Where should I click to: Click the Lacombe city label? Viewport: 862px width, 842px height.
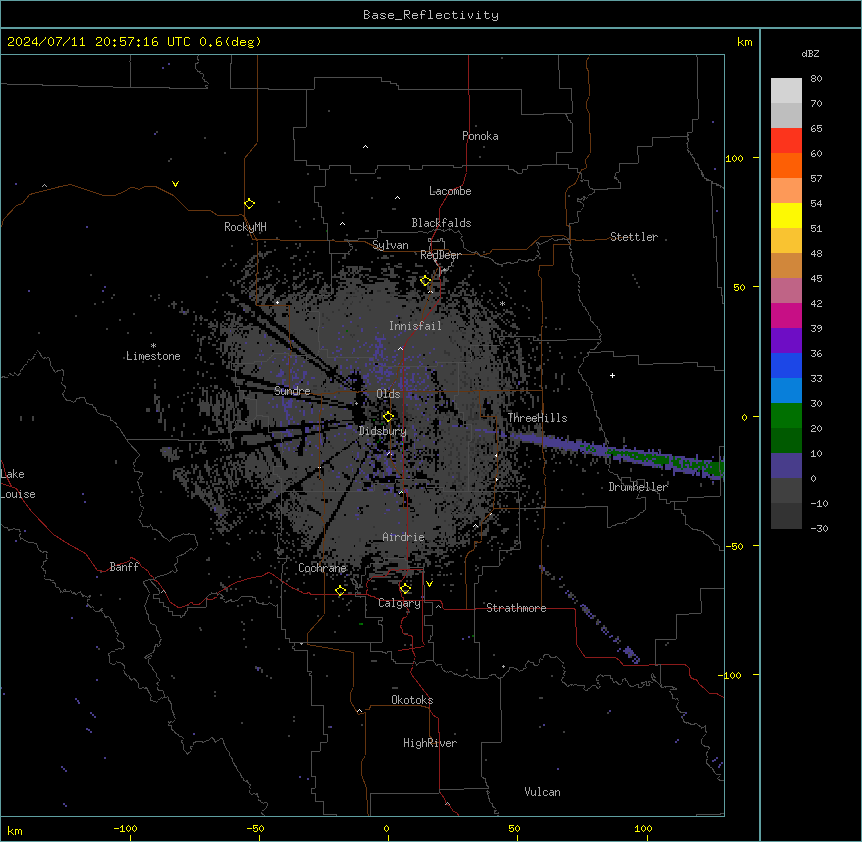[450, 191]
